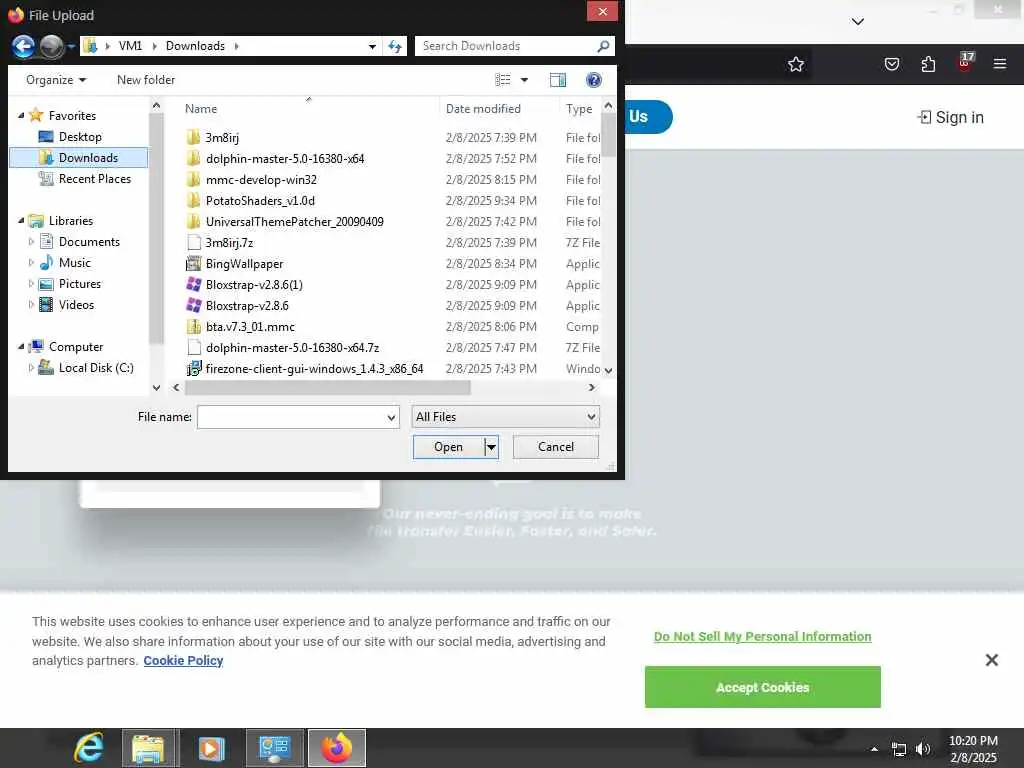Click the Forward navigation arrow

pyautogui.click(x=51, y=46)
